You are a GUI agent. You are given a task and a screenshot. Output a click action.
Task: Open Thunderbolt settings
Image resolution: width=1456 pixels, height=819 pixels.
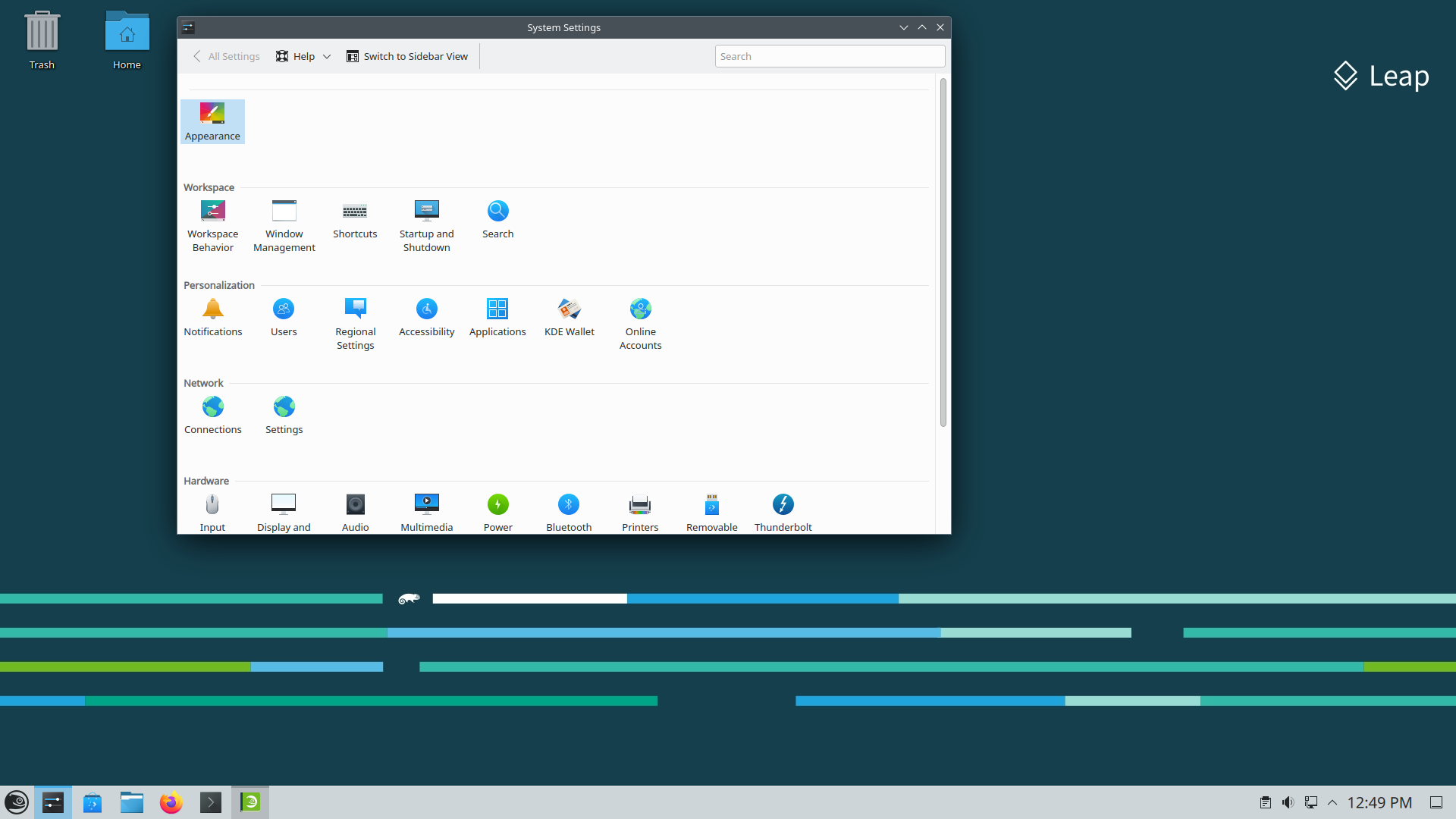click(783, 513)
